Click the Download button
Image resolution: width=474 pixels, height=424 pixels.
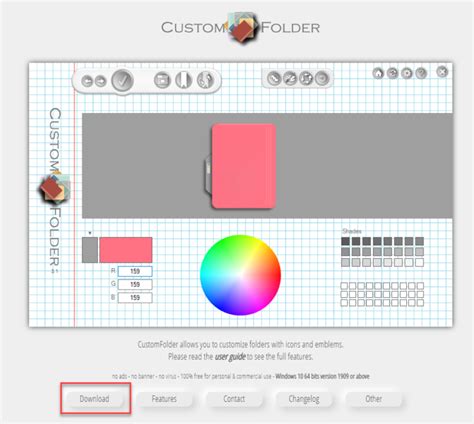click(x=94, y=399)
